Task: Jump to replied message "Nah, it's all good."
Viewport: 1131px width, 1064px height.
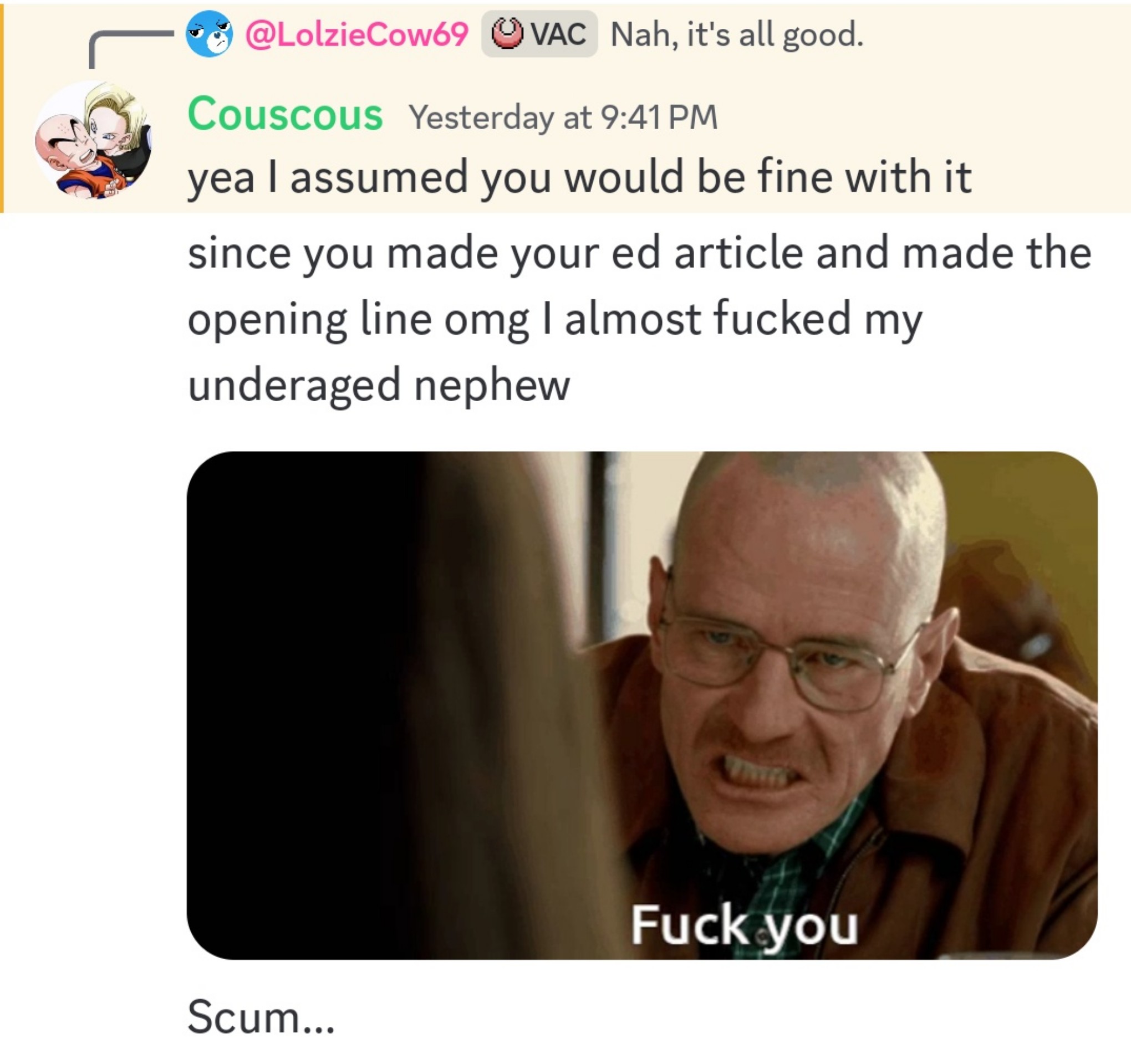Action: coord(737,35)
